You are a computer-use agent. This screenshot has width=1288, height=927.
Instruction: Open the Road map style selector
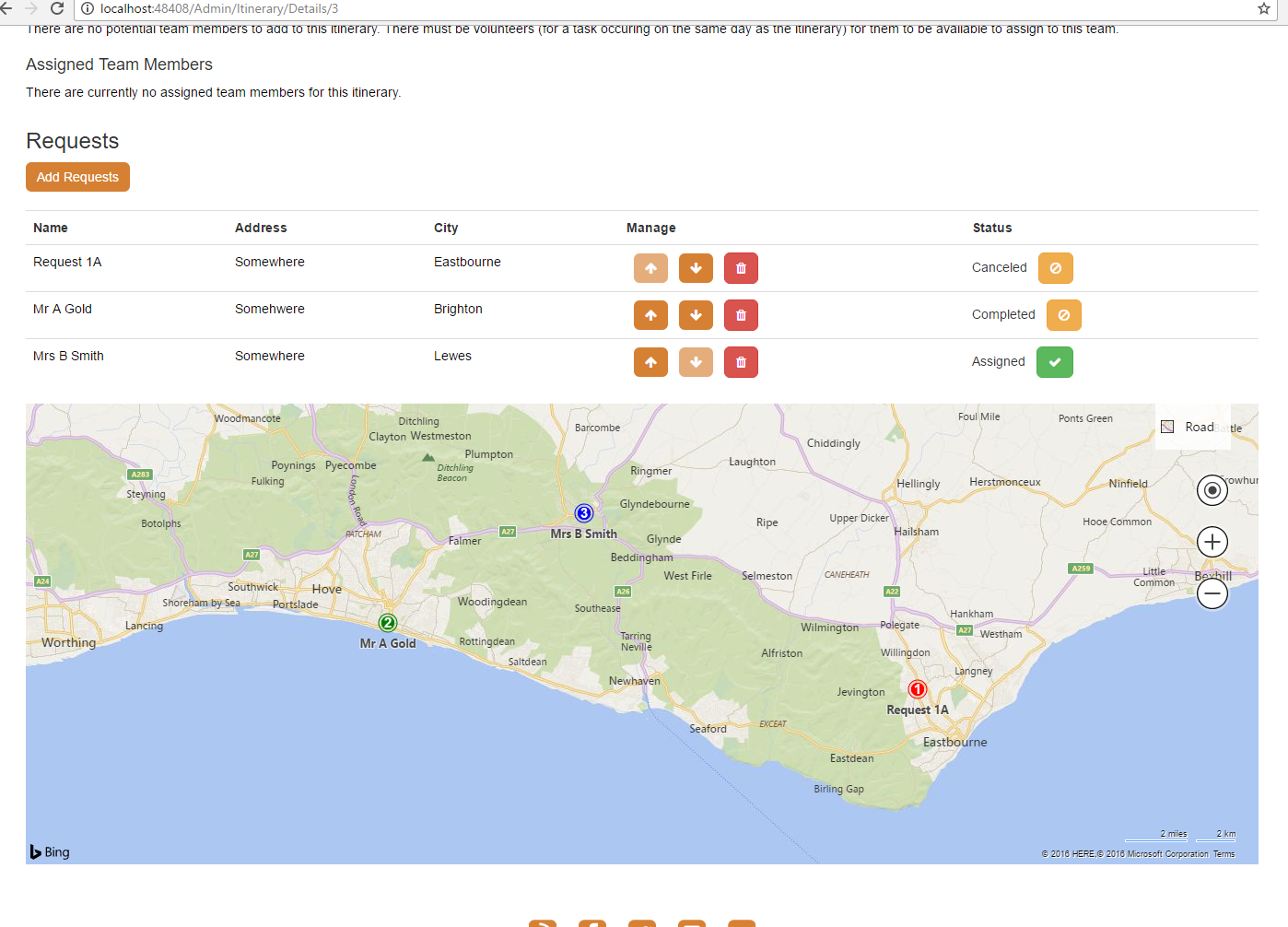tap(1192, 427)
